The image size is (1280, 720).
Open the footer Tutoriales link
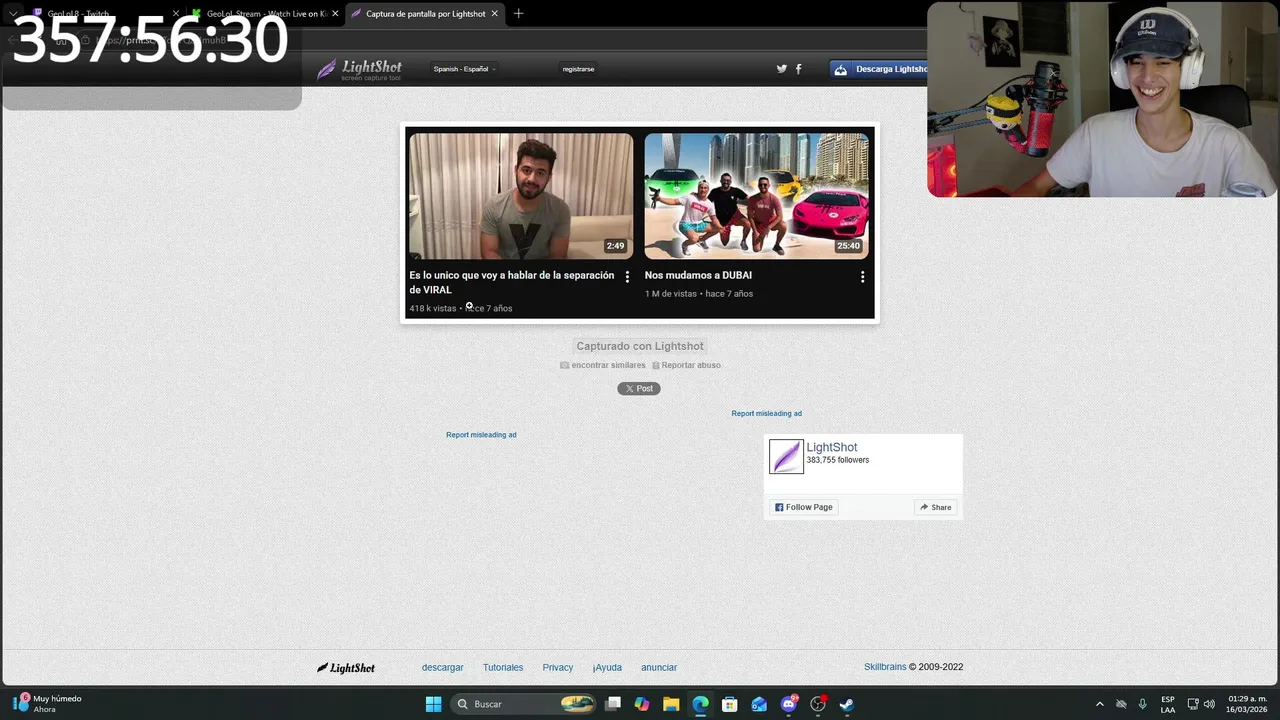(503, 667)
